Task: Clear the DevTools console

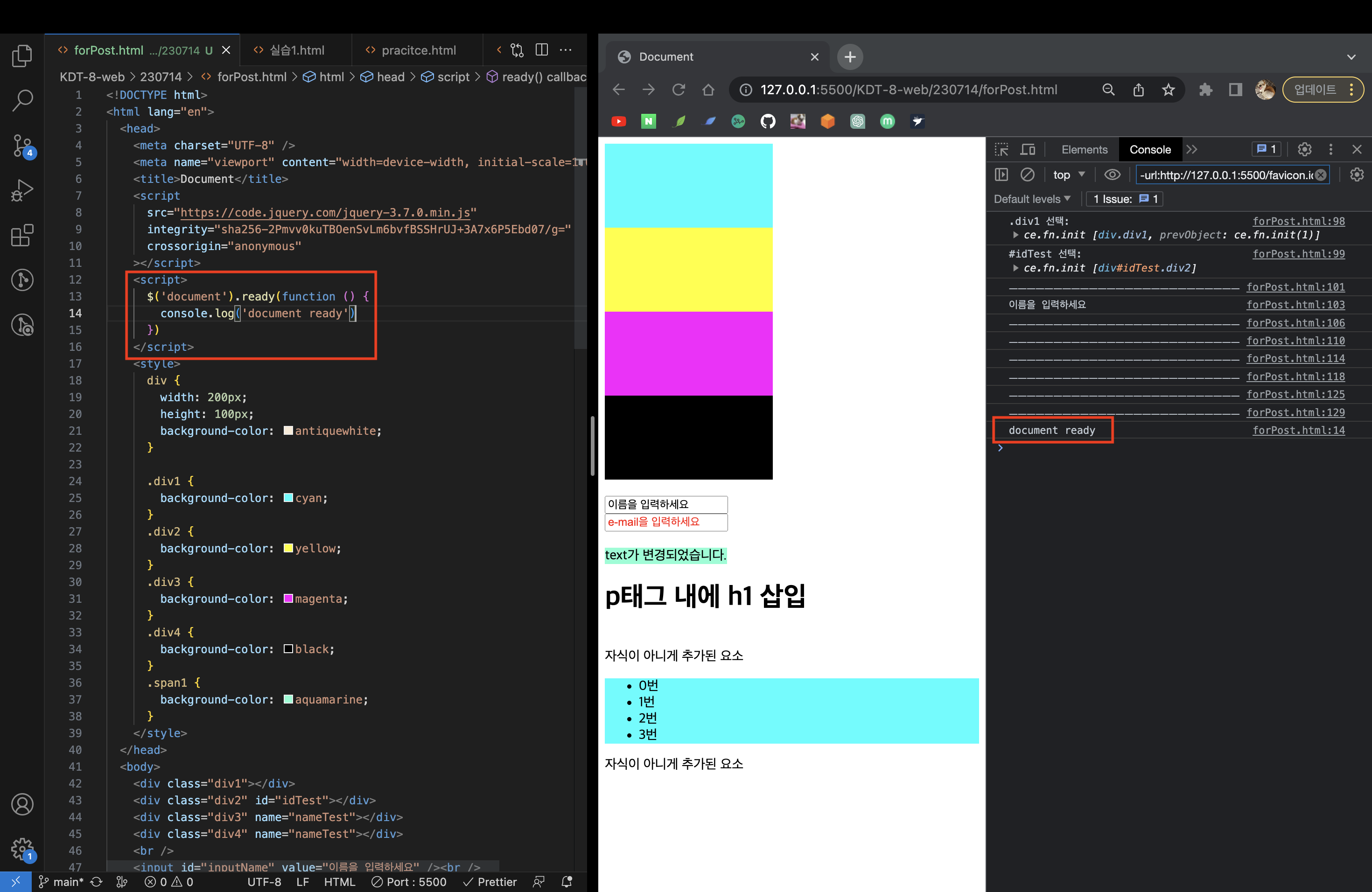Action: pos(1027,174)
